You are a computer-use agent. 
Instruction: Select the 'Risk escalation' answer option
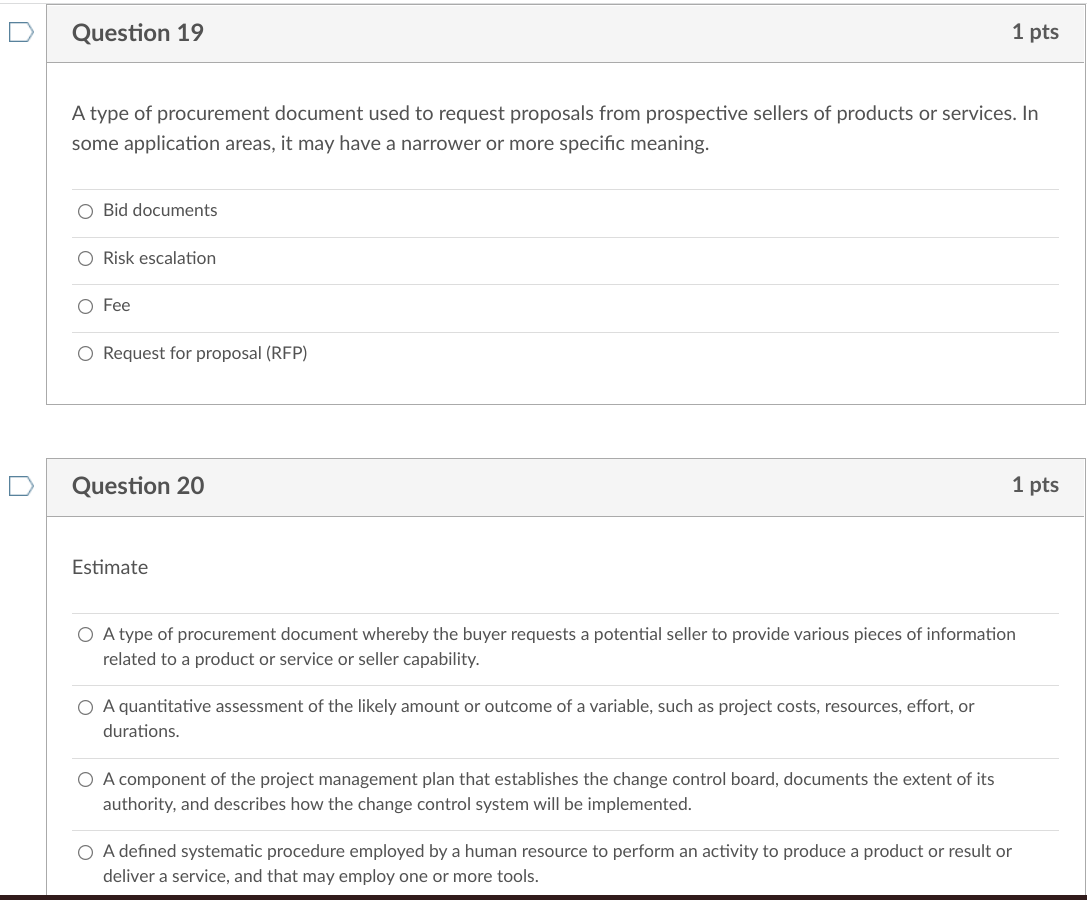pos(86,258)
